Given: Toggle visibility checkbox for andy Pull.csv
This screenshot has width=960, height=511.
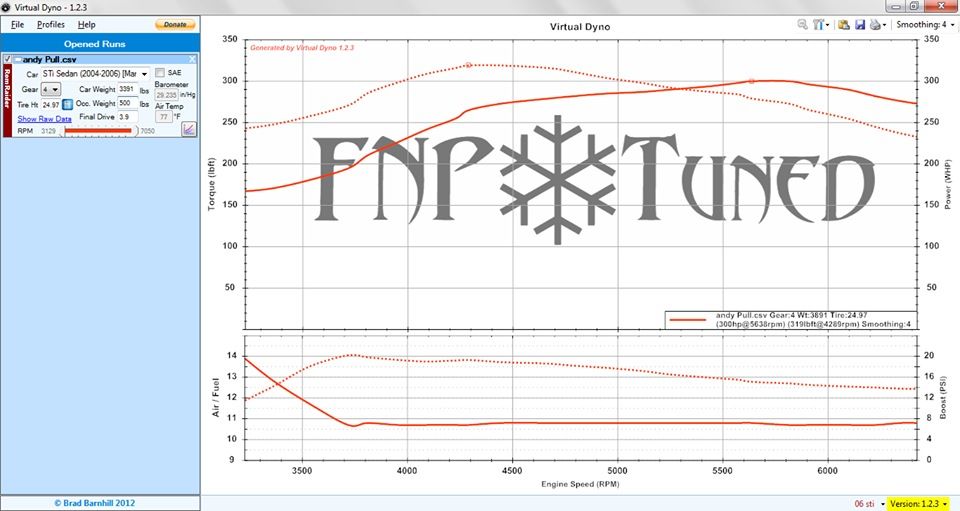Looking at the screenshot, I should (x=7, y=59).
